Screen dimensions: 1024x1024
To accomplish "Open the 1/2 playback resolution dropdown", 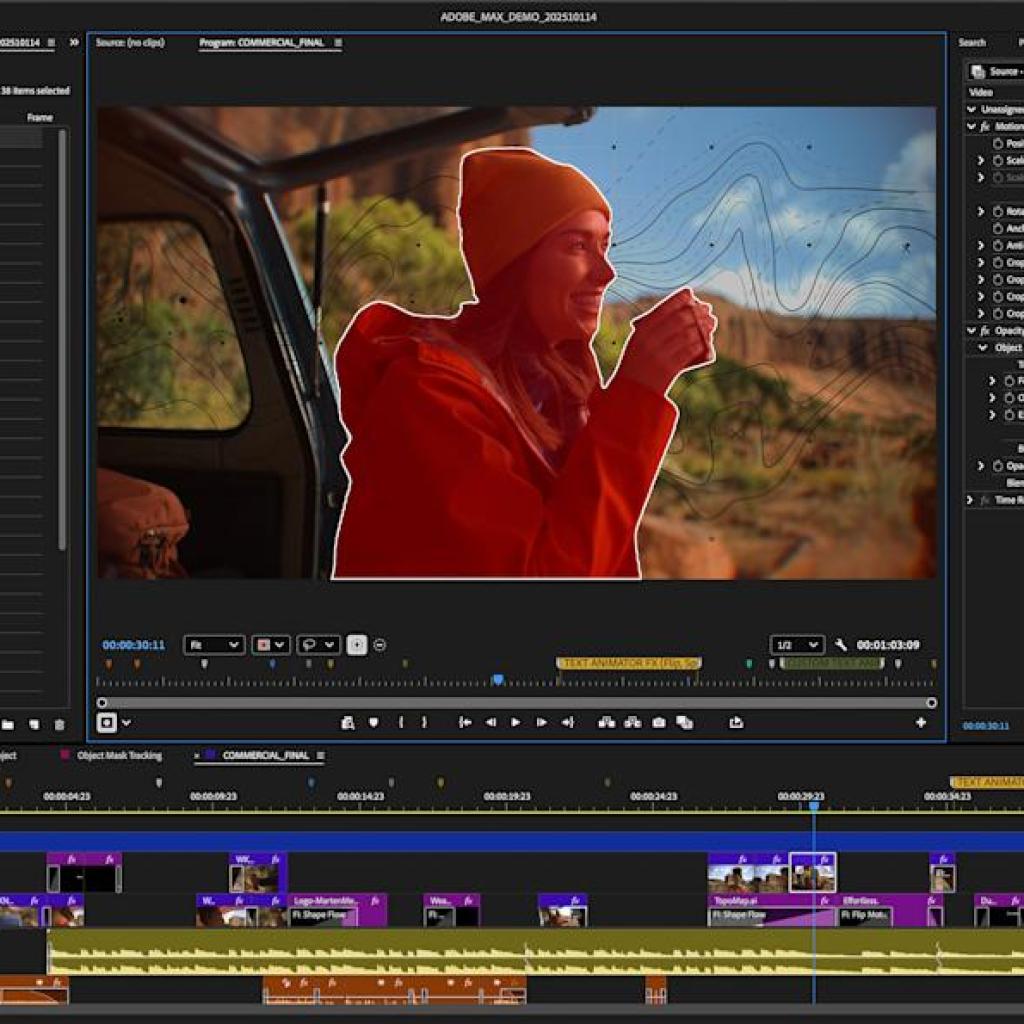I will tap(797, 645).
